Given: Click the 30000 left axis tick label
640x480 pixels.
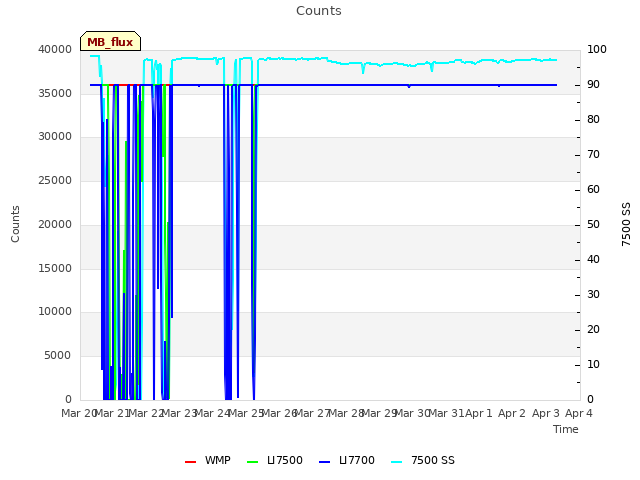Looking at the screenshot, I should coord(55,136).
